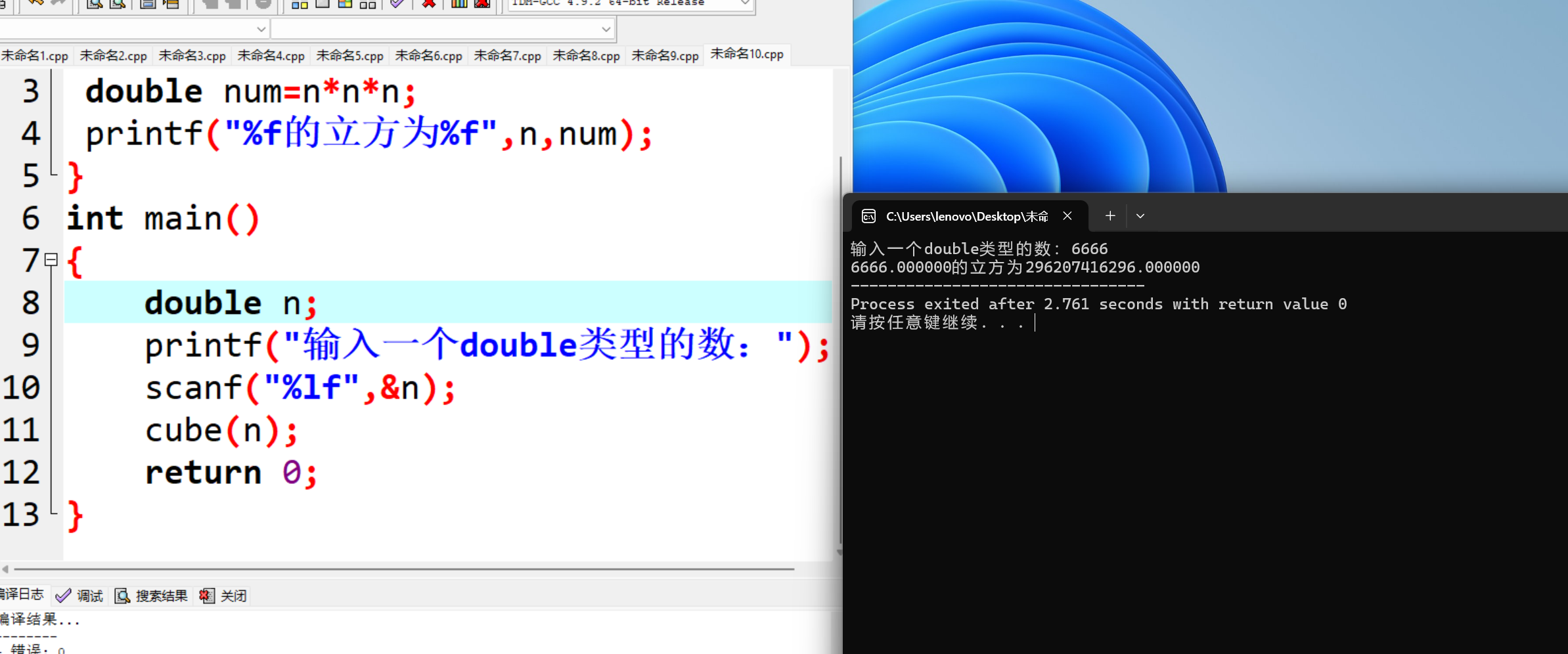The height and width of the screenshot is (654, 1568).
Task: Add a new terminal tab with plus
Action: tap(1110, 216)
